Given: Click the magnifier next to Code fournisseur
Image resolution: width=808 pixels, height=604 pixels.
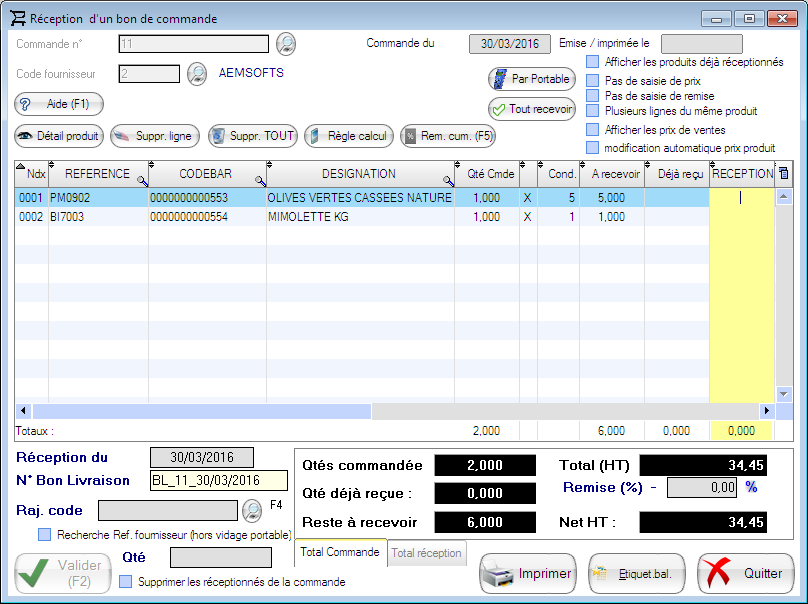Looking at the screenshot, I should click(x=197, y=73).
